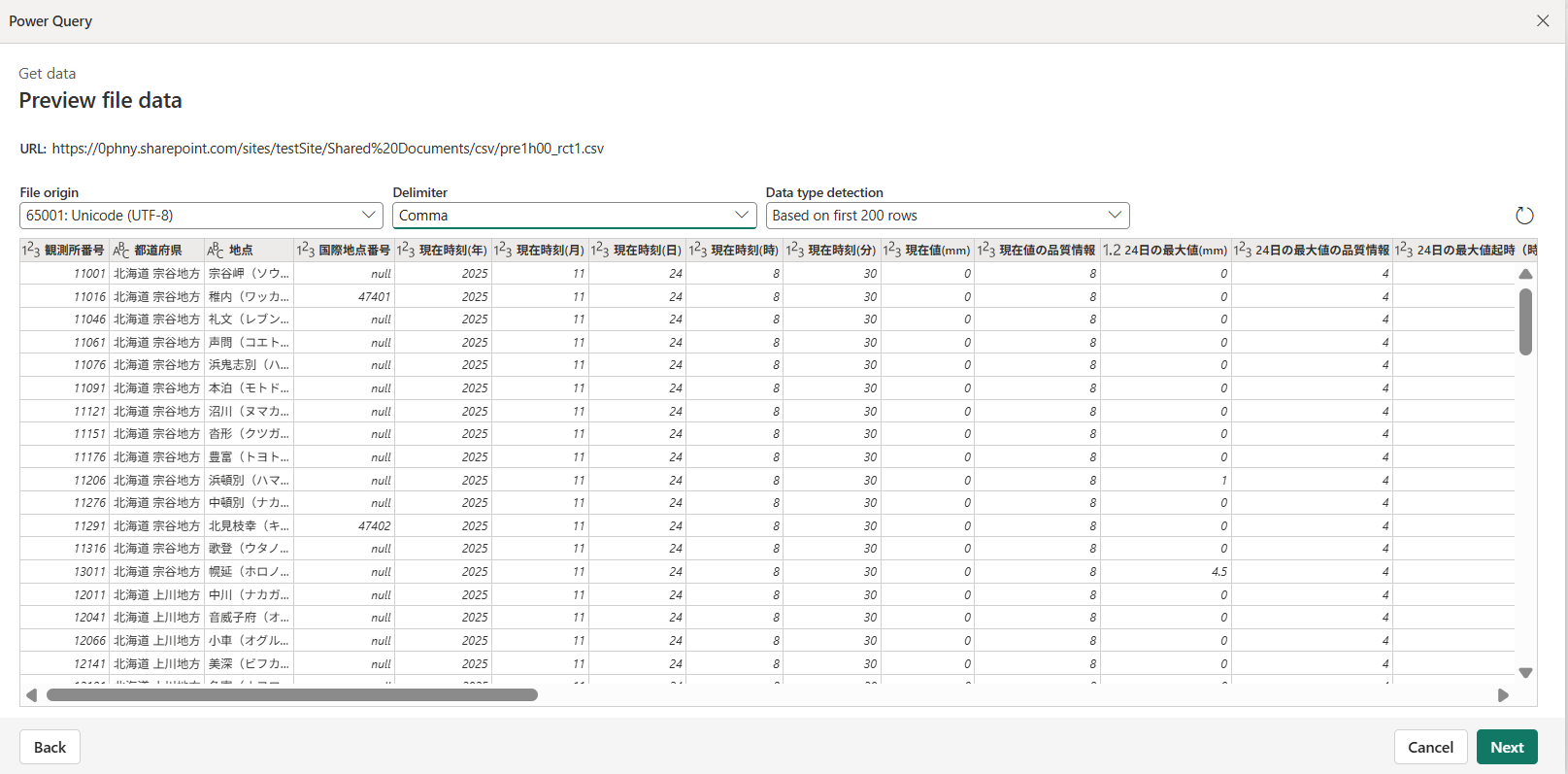
Task: Select the 観測所番号 column header
Action: point(65,251)
